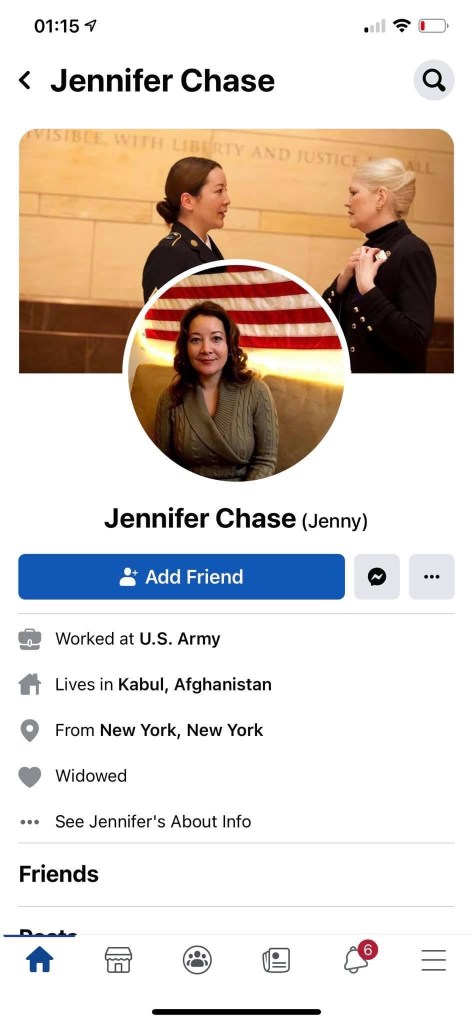Tap the back arrow beside Jennifer Chase

coord(25,80)
